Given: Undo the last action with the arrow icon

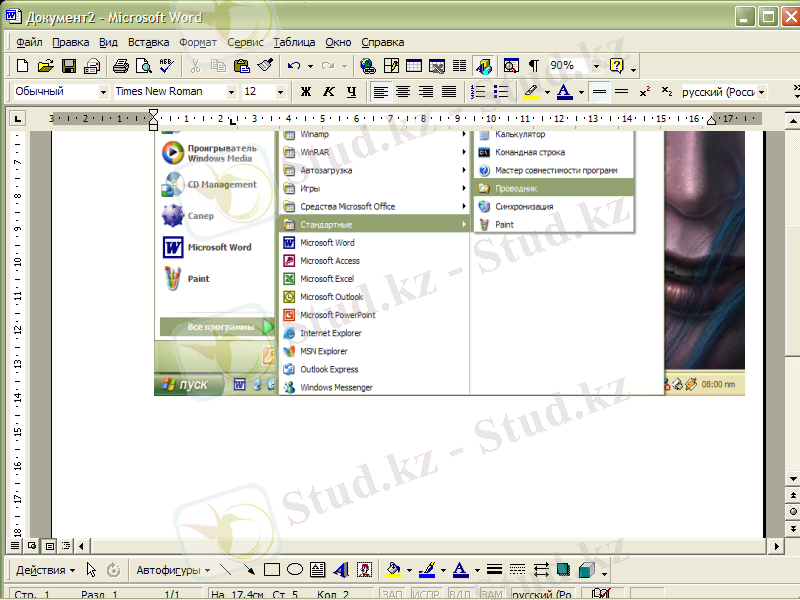Looking at the screenshot, I should point(293,66).
